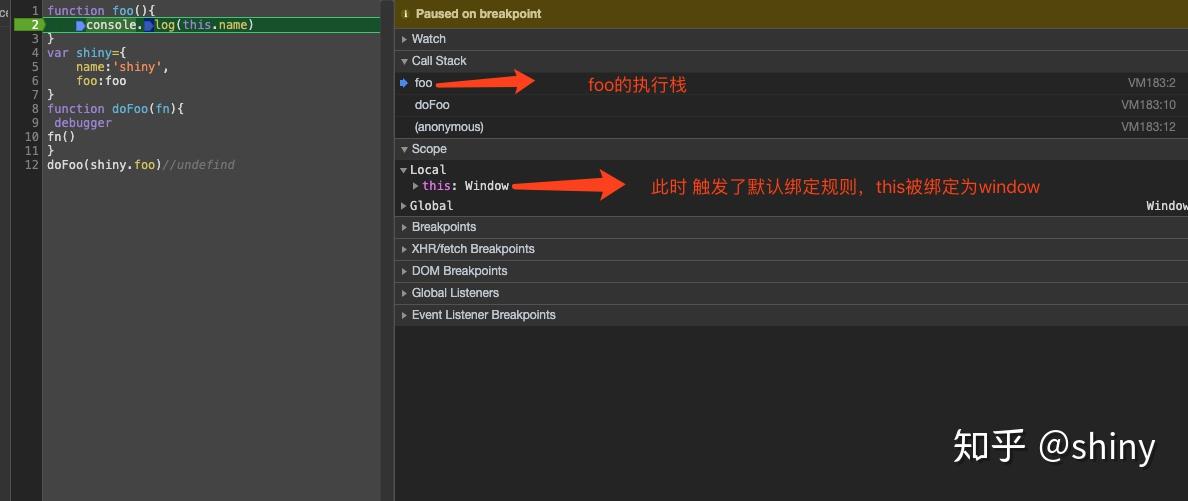This screenshot has width=1188, height=501.
Task: Click the doFoo(shiny.foo) call in code
Action: pos(105,164)
